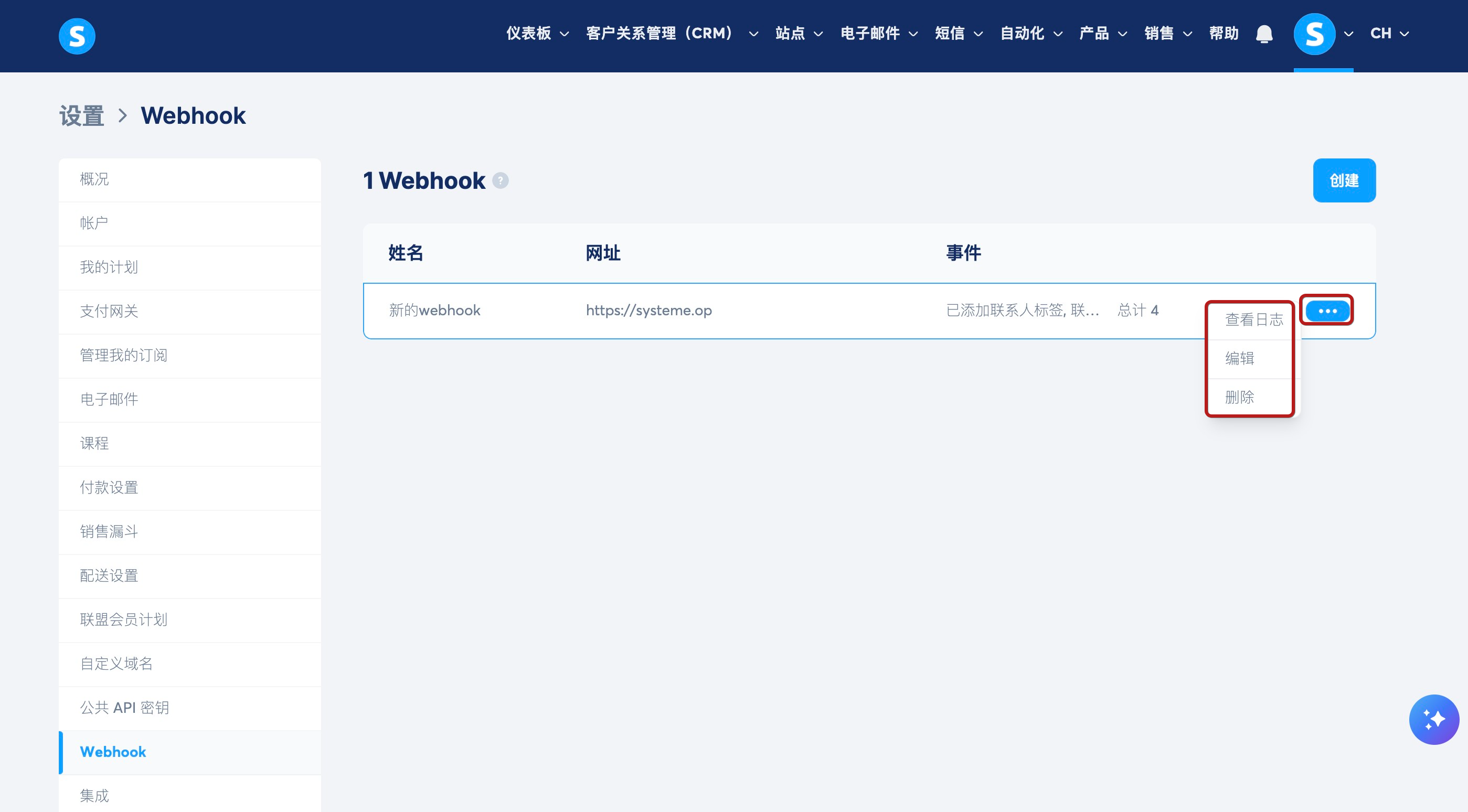
Task: Click the breadcrumb chevron arrow after 设置
Action: tap(123, 116)
